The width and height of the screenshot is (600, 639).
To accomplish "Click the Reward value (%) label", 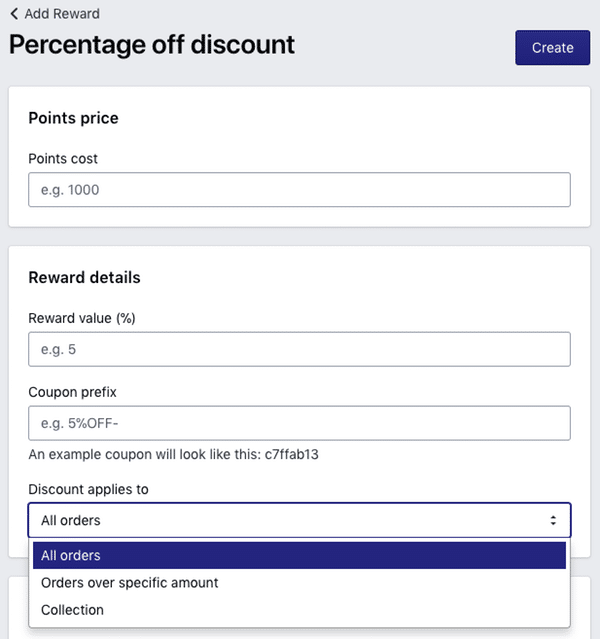I will point(82,318).
